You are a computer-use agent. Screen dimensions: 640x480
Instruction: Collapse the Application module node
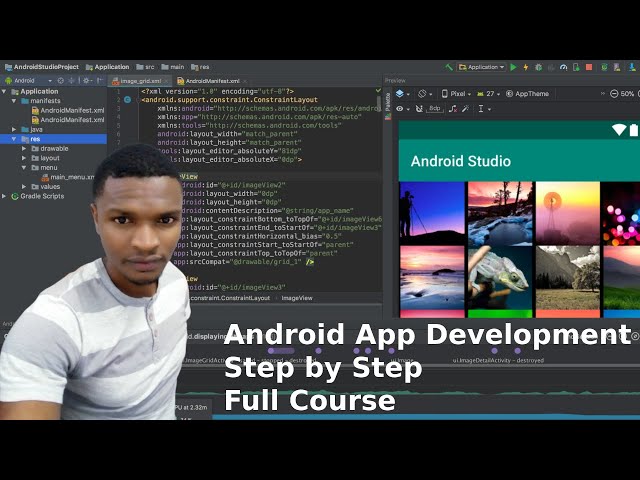coord(4,91)
